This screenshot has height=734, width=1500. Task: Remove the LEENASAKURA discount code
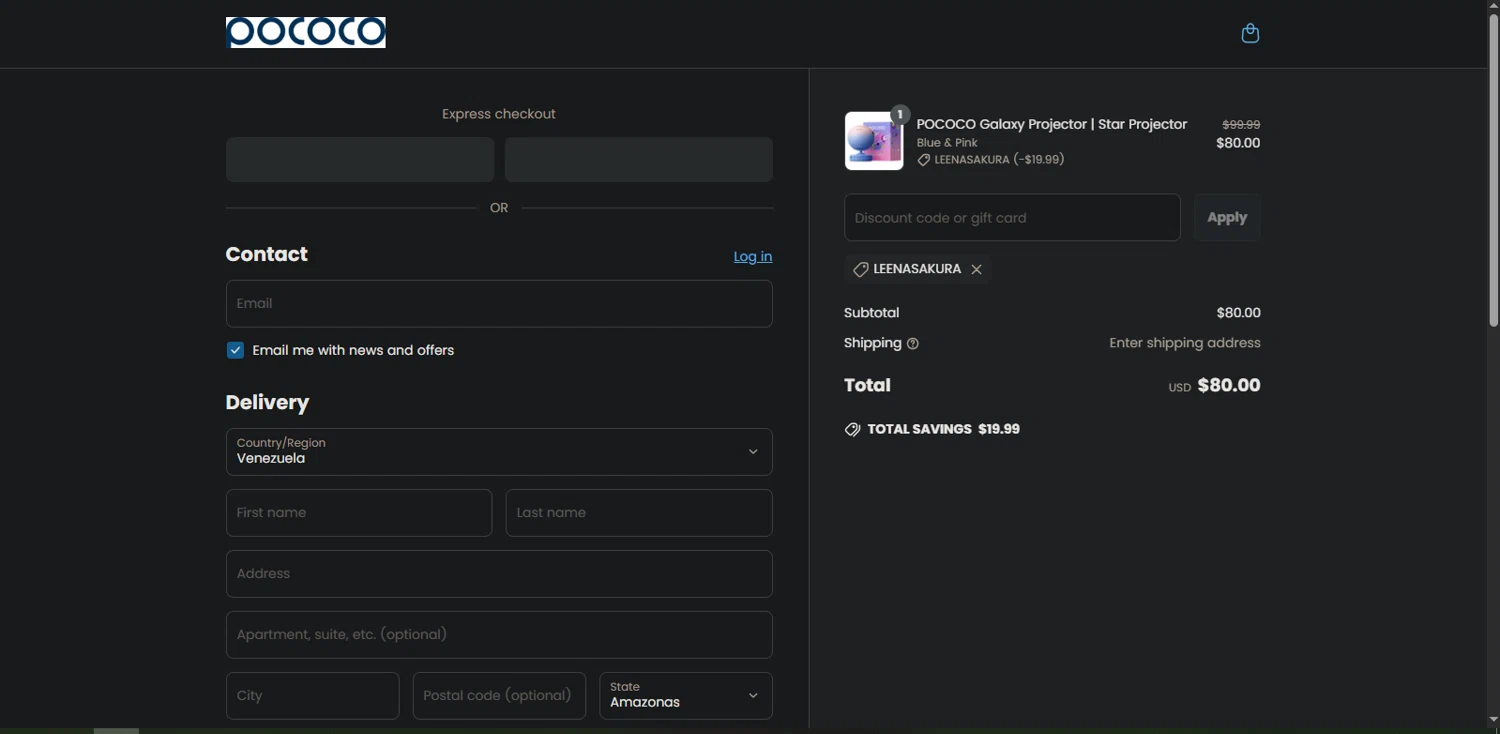coord(977,269)
